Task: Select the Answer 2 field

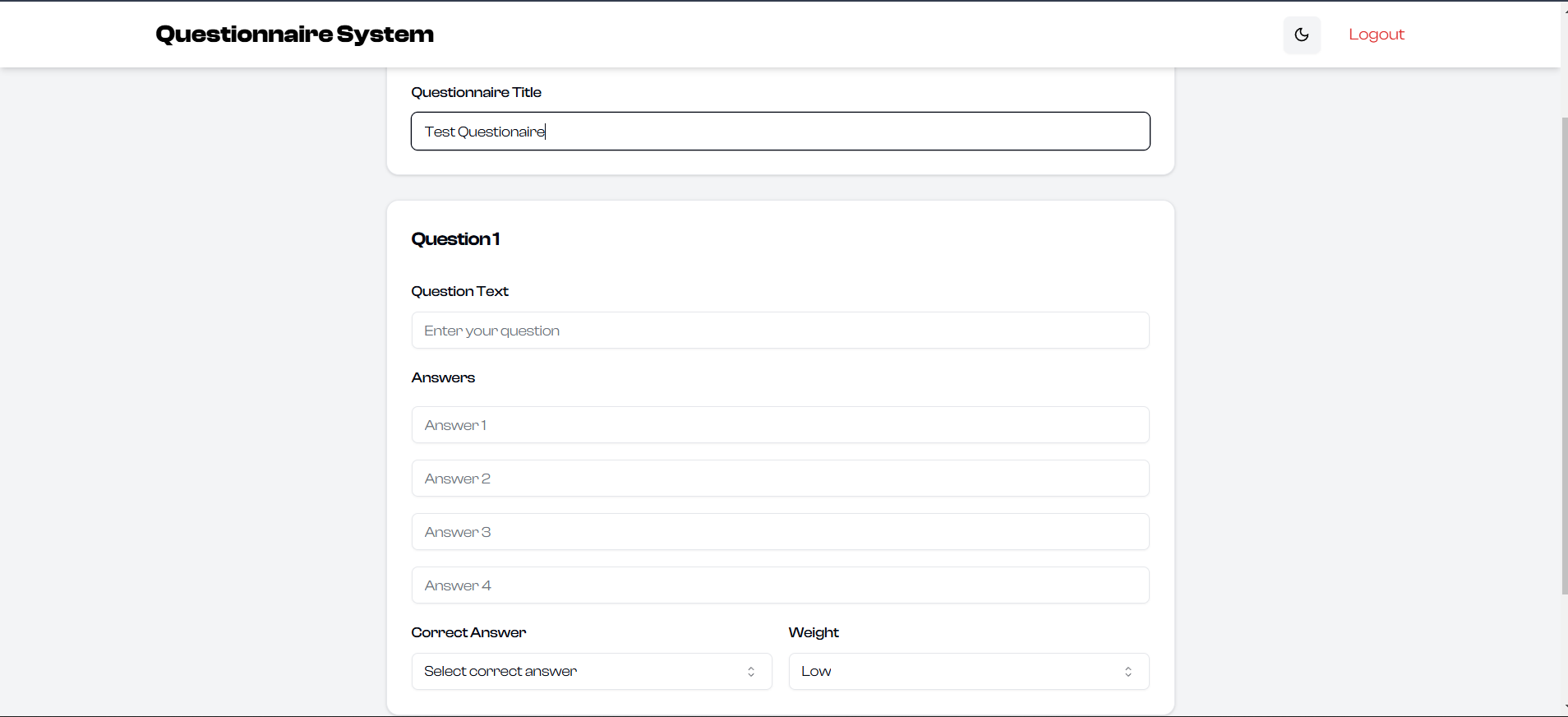Action: 780,479
